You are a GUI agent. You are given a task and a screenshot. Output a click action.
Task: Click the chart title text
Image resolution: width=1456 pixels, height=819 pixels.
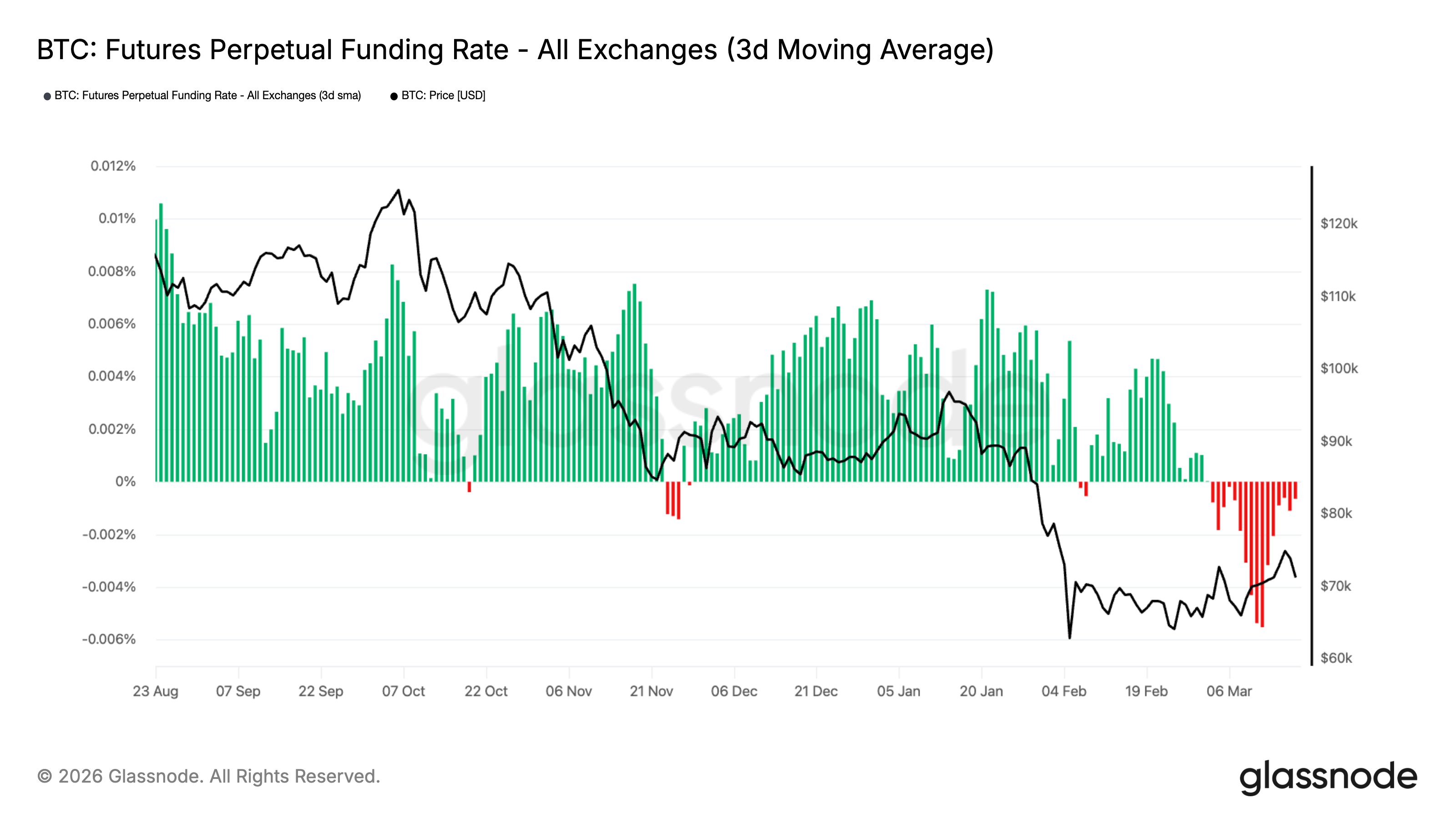(x=515, y=49)
